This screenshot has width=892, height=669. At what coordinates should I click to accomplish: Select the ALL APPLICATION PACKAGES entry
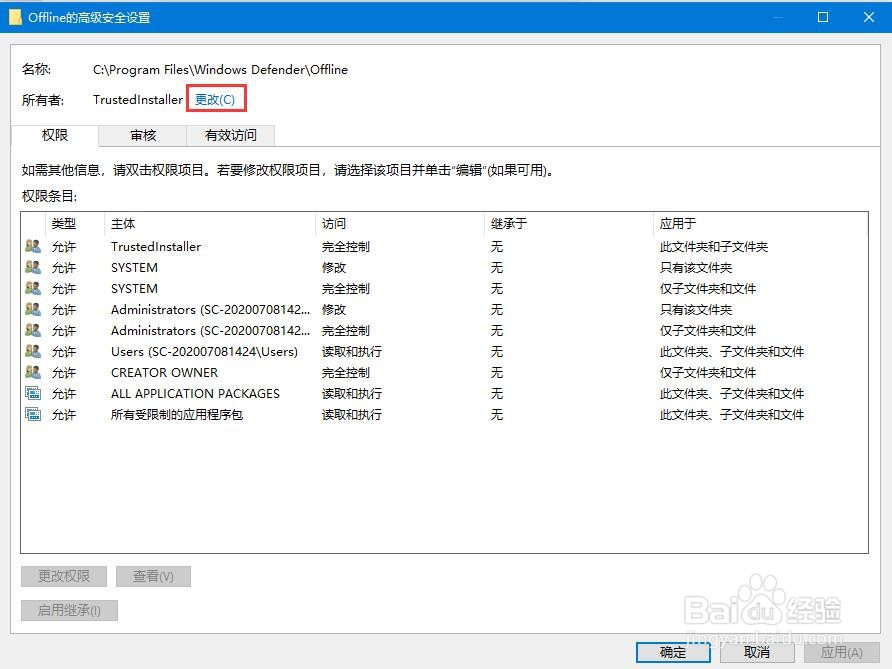(x=444, y=394)
